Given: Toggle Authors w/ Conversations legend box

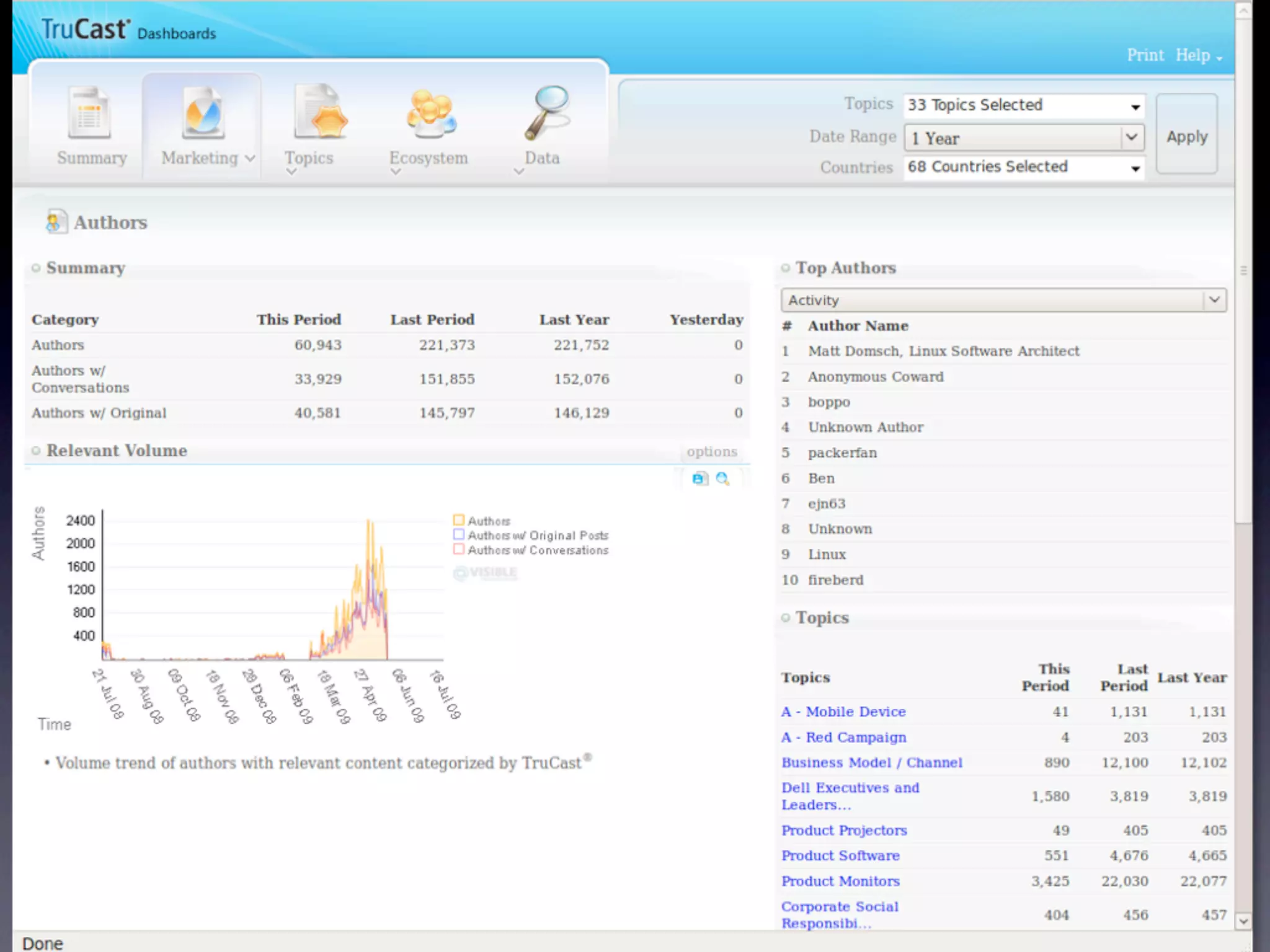Looking at the screenshot, I should tap(459, 550).
